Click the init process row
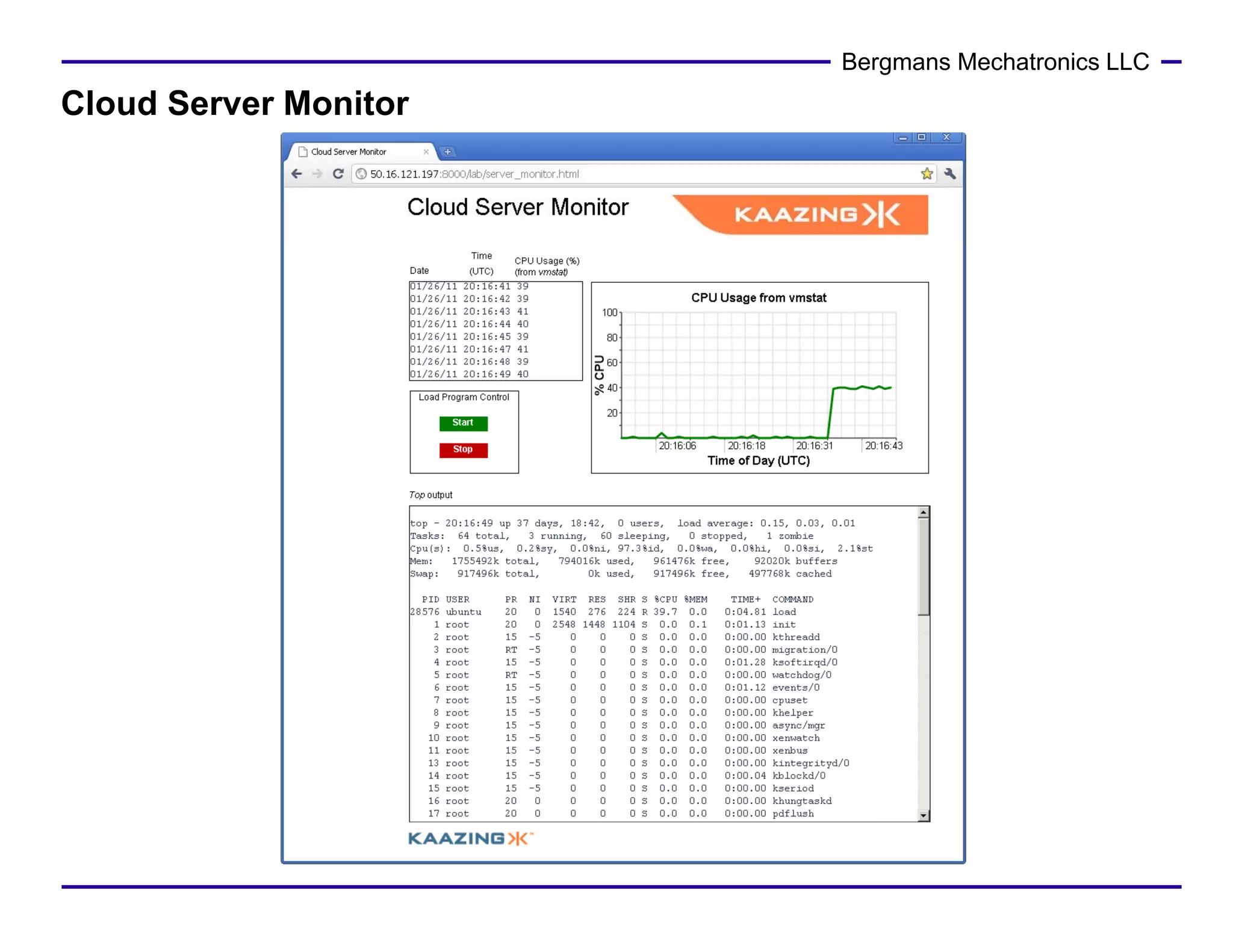 [603, 625]
